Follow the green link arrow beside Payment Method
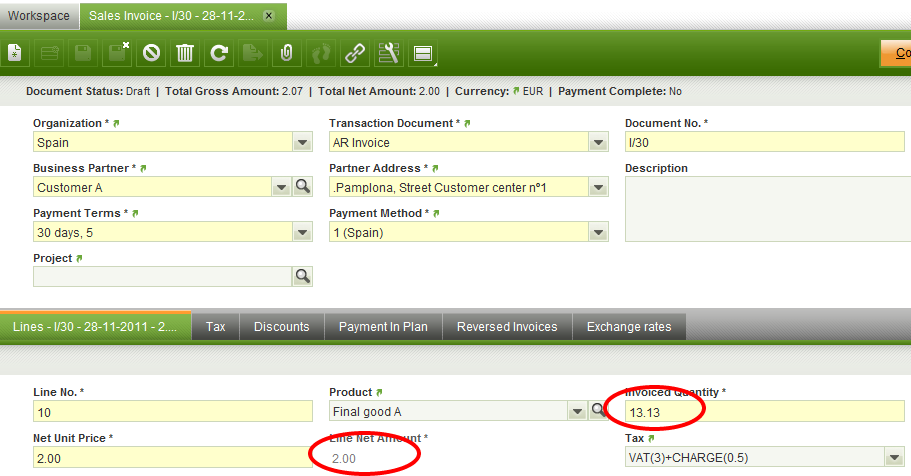The image size is (911, 476). [x=436, y=213]
